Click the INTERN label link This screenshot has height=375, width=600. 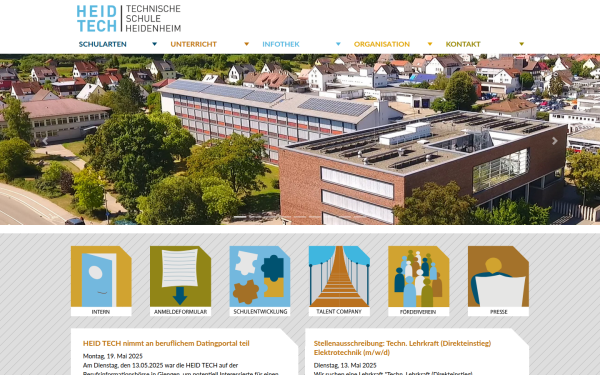tap(101, 312)
